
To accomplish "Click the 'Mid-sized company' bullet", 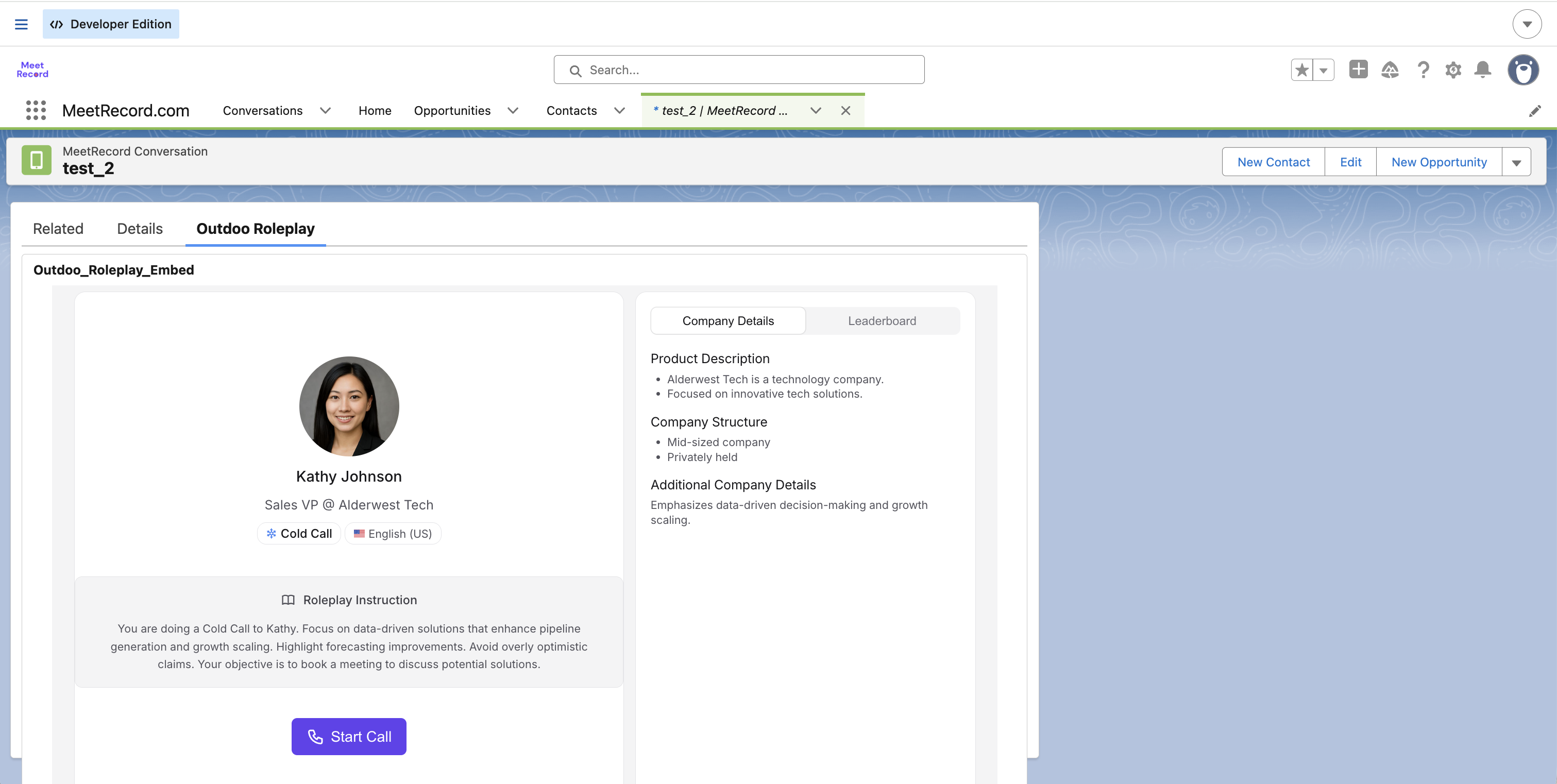I will pyautogui.click(x=718, y=442).
